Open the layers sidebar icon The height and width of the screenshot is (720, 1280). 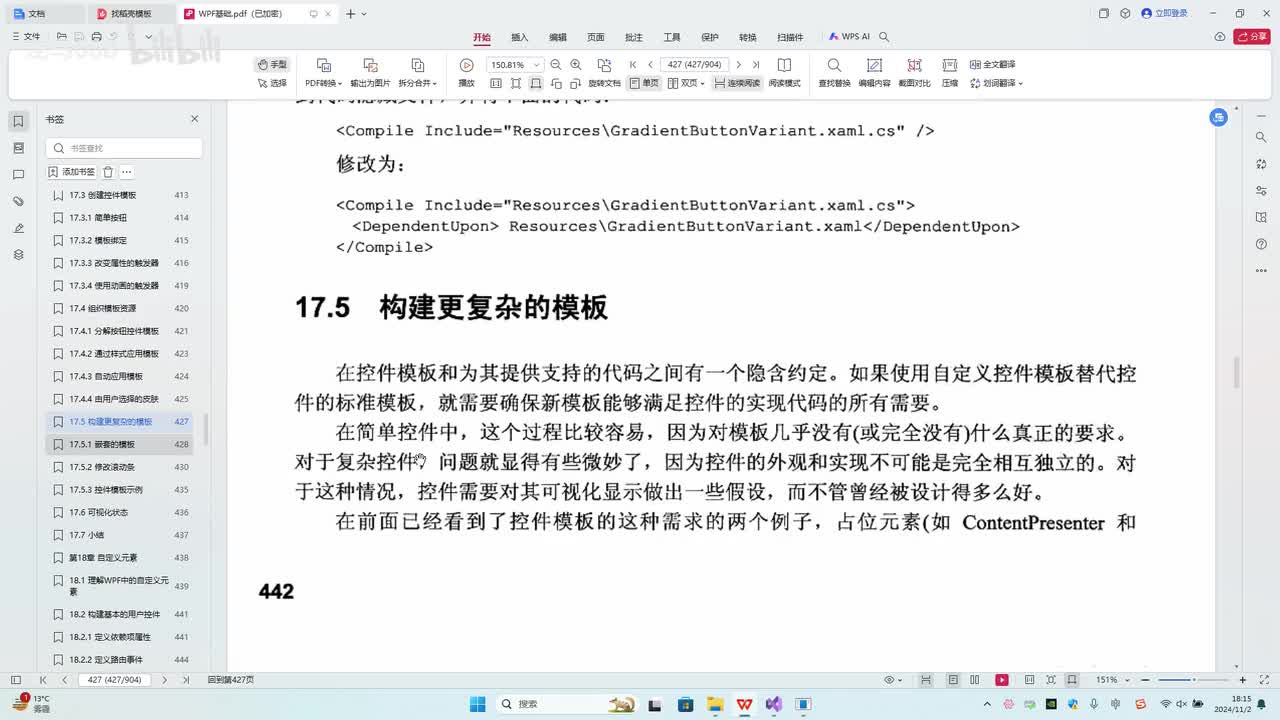coord(18,255)
